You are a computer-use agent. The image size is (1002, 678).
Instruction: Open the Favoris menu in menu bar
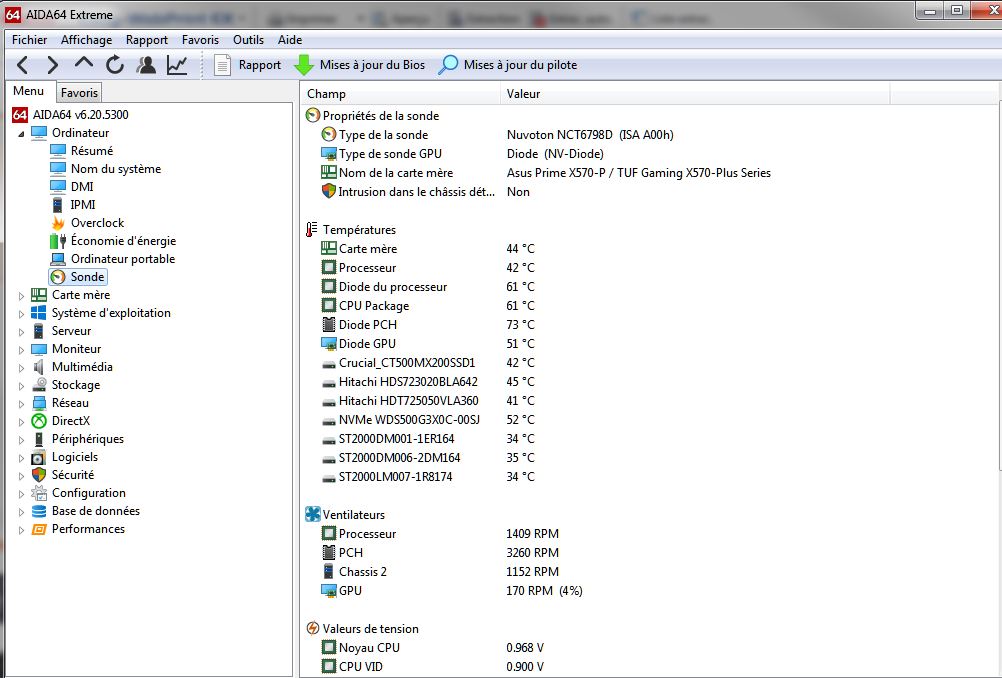tap(200, 40)
